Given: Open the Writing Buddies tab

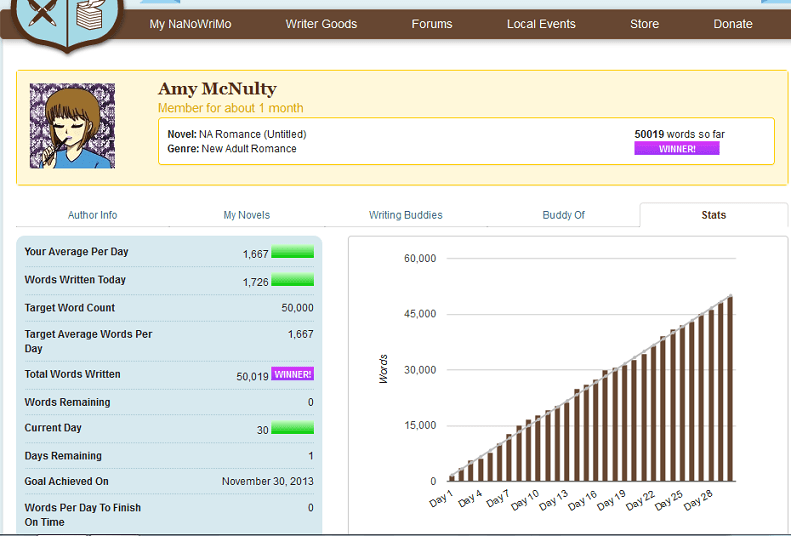Looking at the screenshot, I should [406, 215].
